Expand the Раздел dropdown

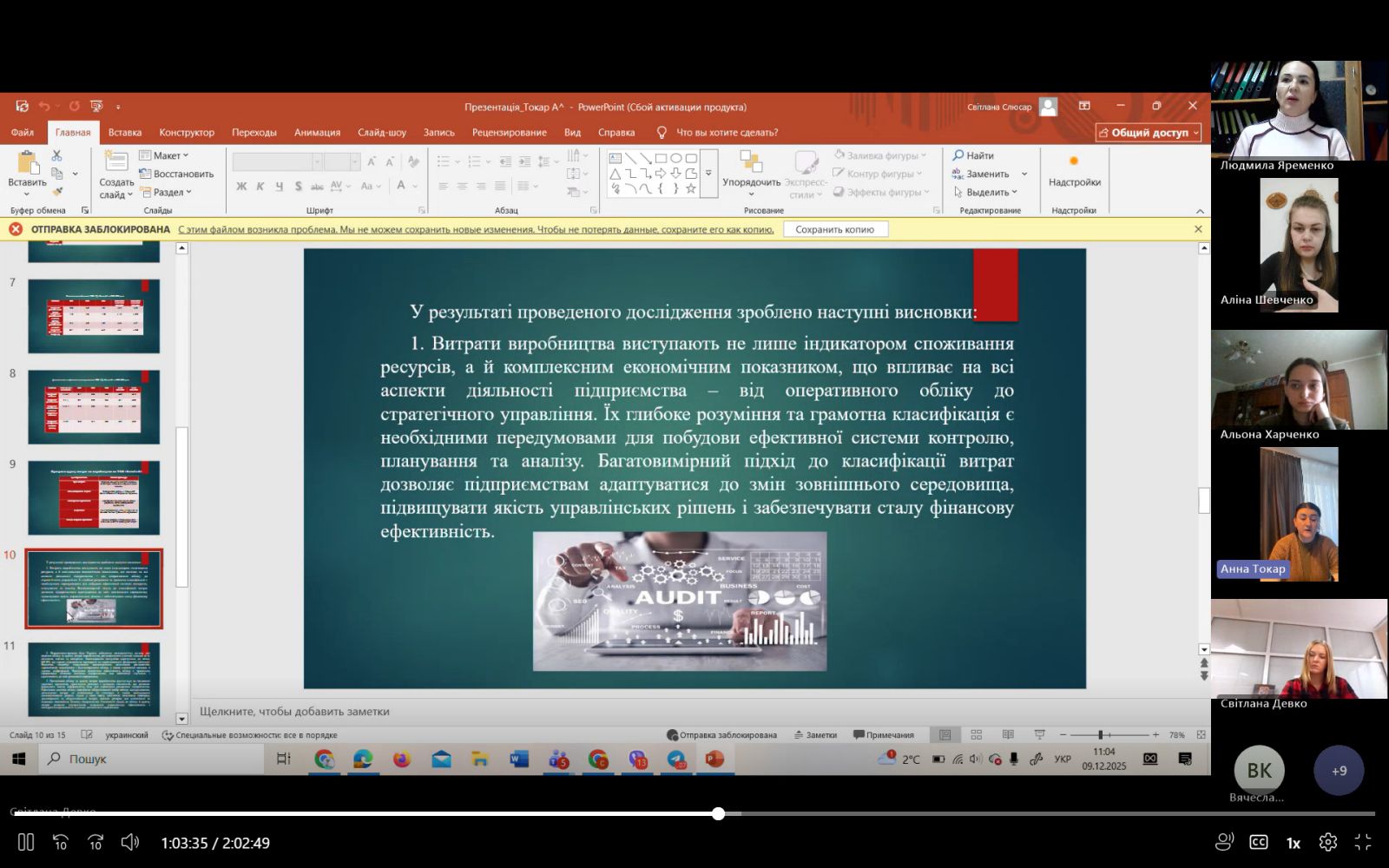coord(167,193)
